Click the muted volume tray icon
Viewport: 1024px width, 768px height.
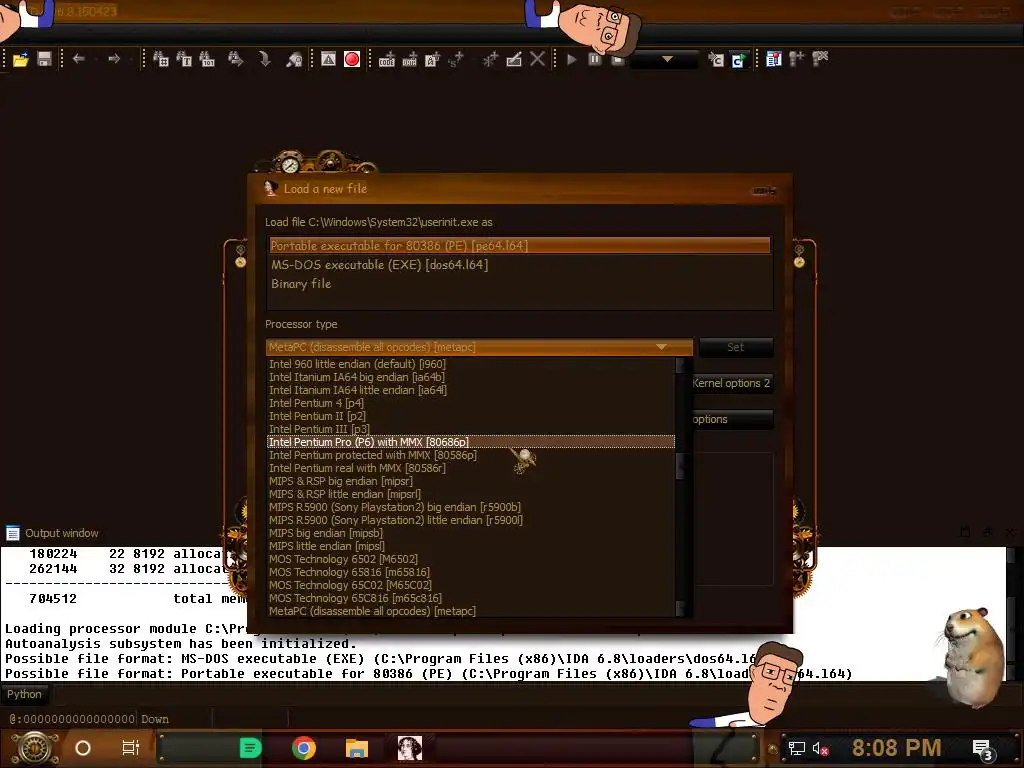tap(820, 748)
